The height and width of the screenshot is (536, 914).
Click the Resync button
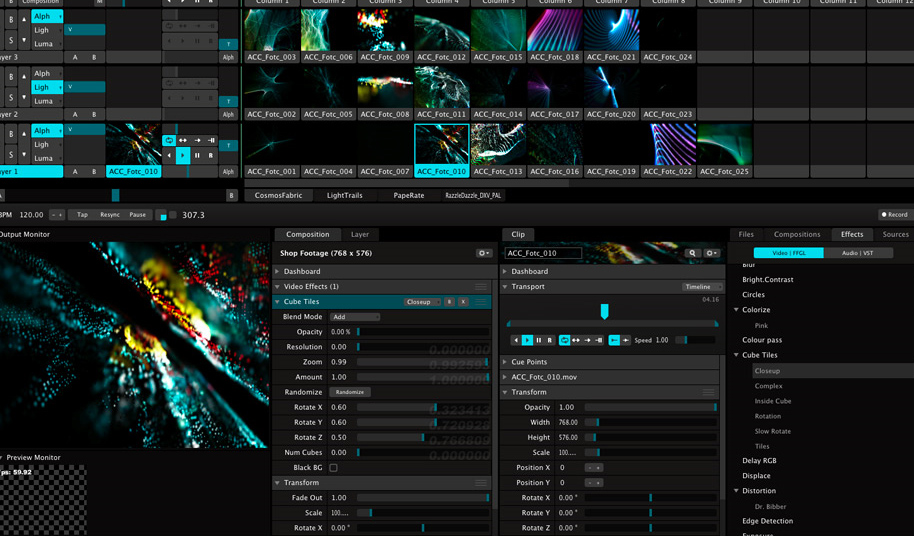[110, 215]
